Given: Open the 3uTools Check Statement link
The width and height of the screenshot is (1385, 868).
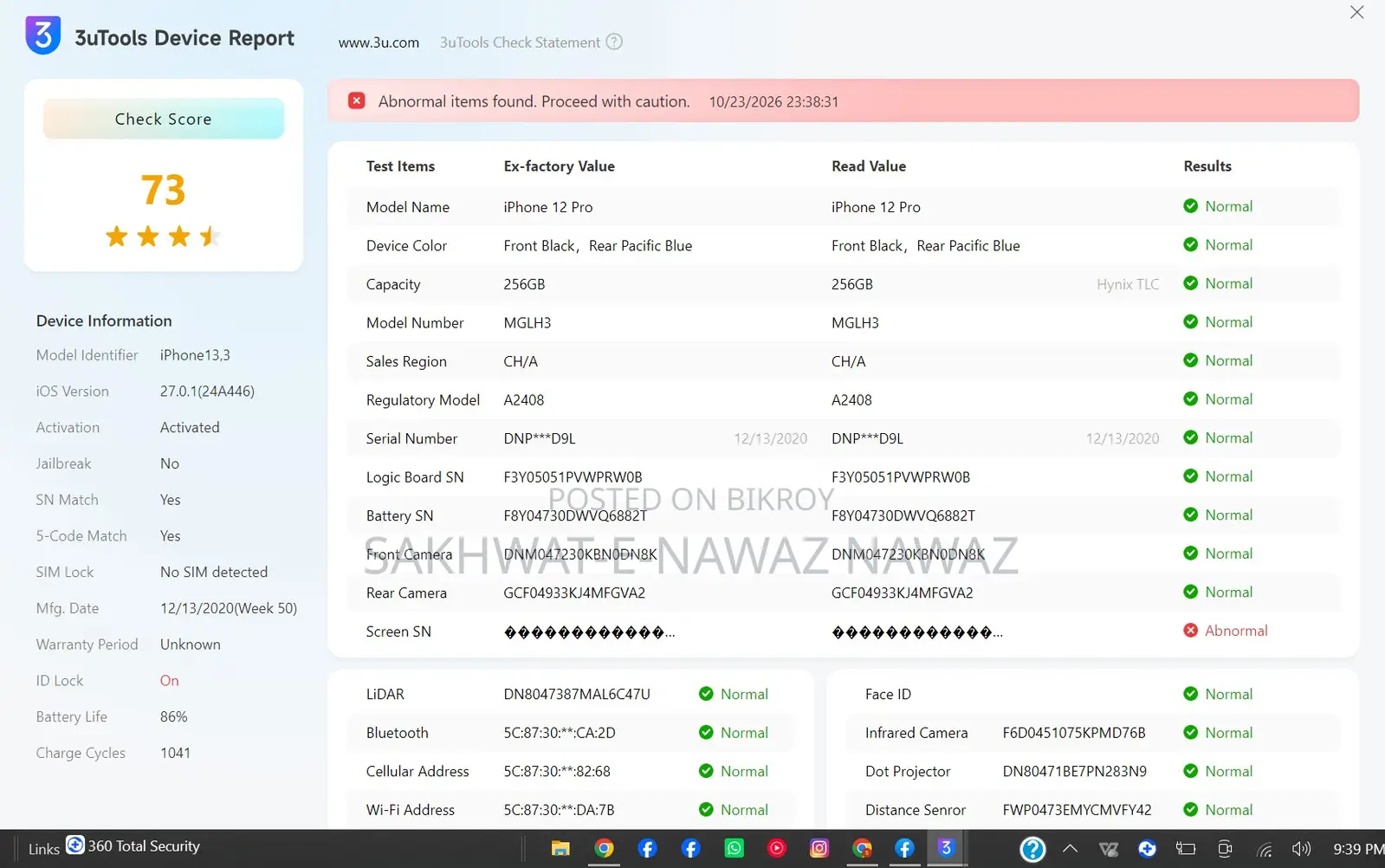Looking at the screenshot, I should pyautogui.click(x=520, y=42).
